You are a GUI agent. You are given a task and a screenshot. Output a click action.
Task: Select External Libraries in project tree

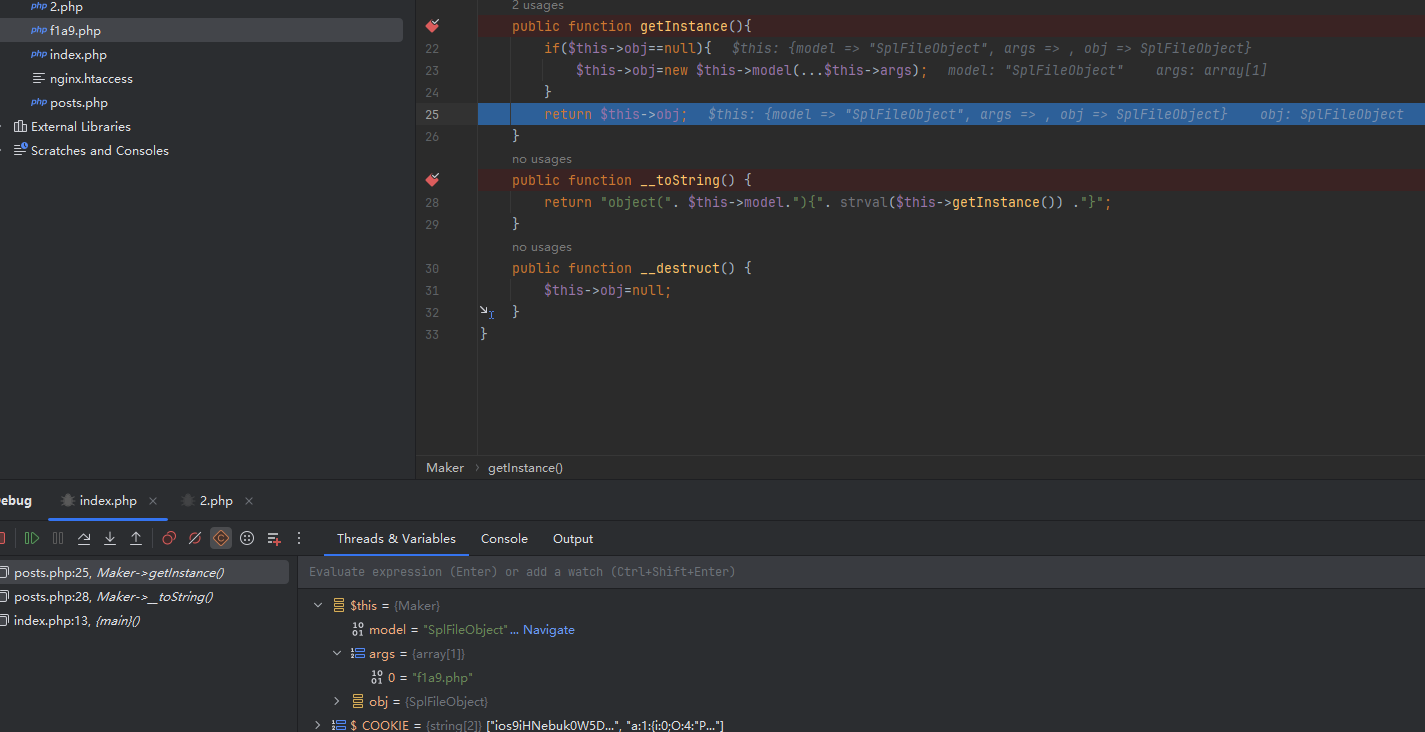[81, 127]
